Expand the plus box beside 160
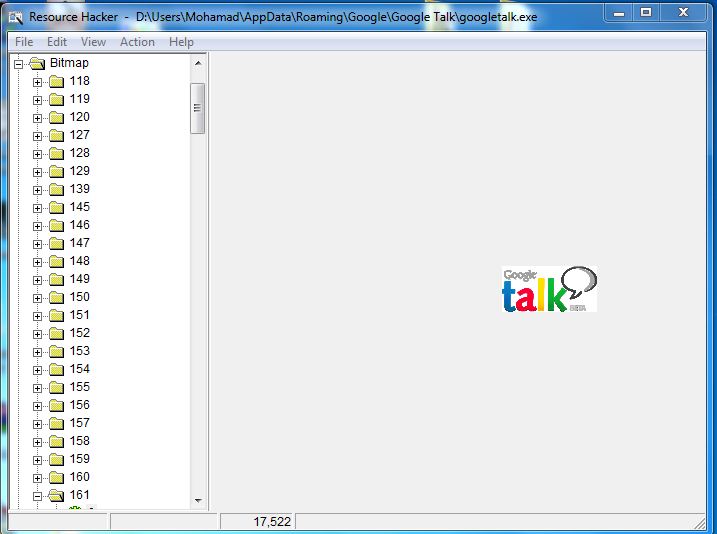This screenshot has height=534, width=717. 37,478
